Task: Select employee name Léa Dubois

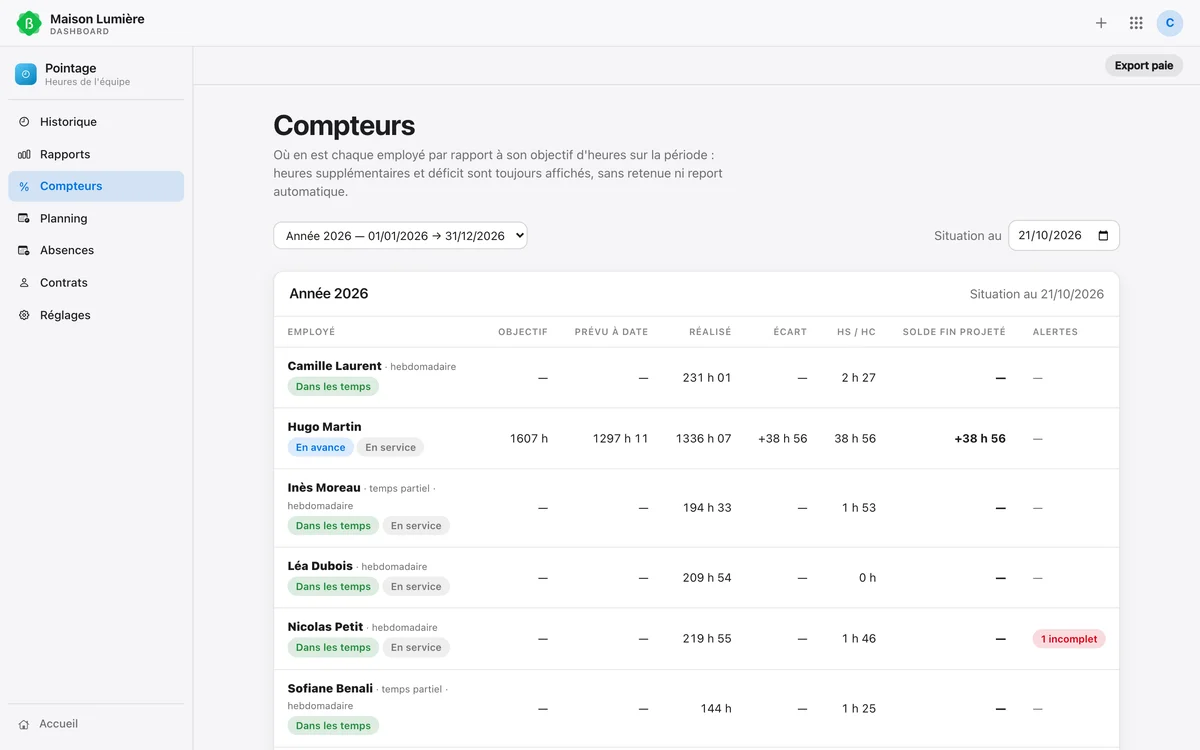Action: point(320,566)
